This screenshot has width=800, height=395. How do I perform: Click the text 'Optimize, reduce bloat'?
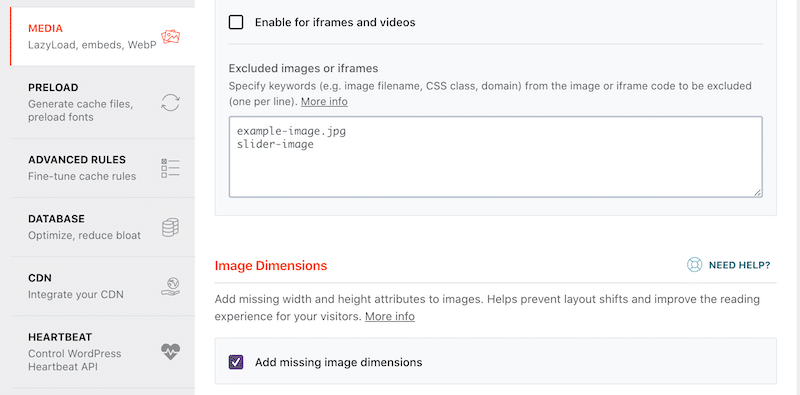click(x=84, y=236)
